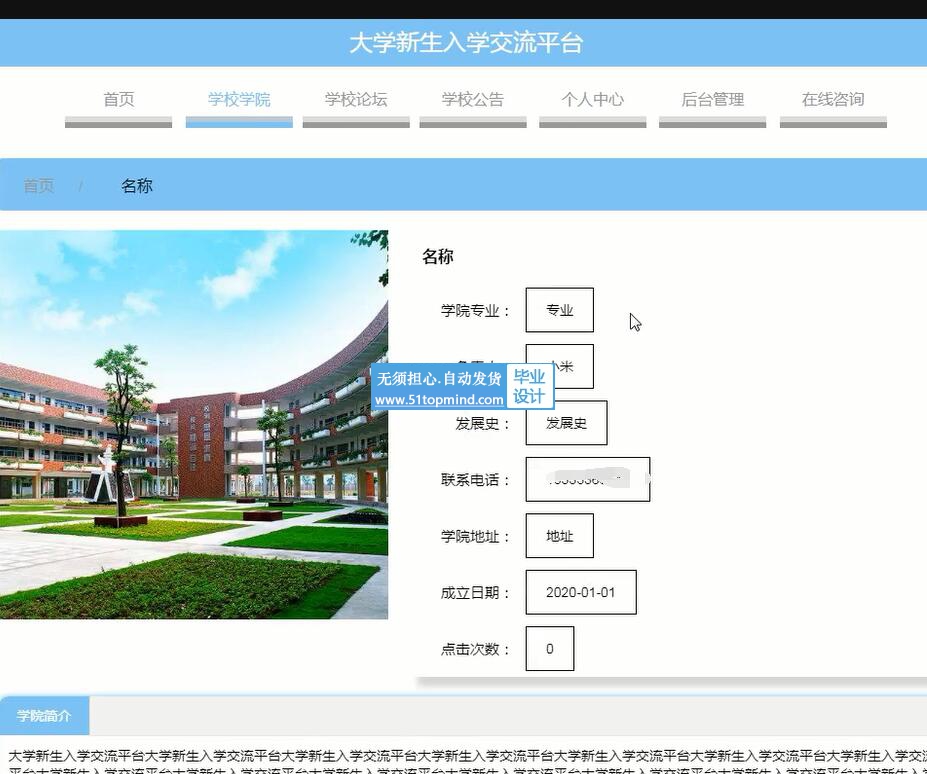Click the campus building photo

coord(194,424)
